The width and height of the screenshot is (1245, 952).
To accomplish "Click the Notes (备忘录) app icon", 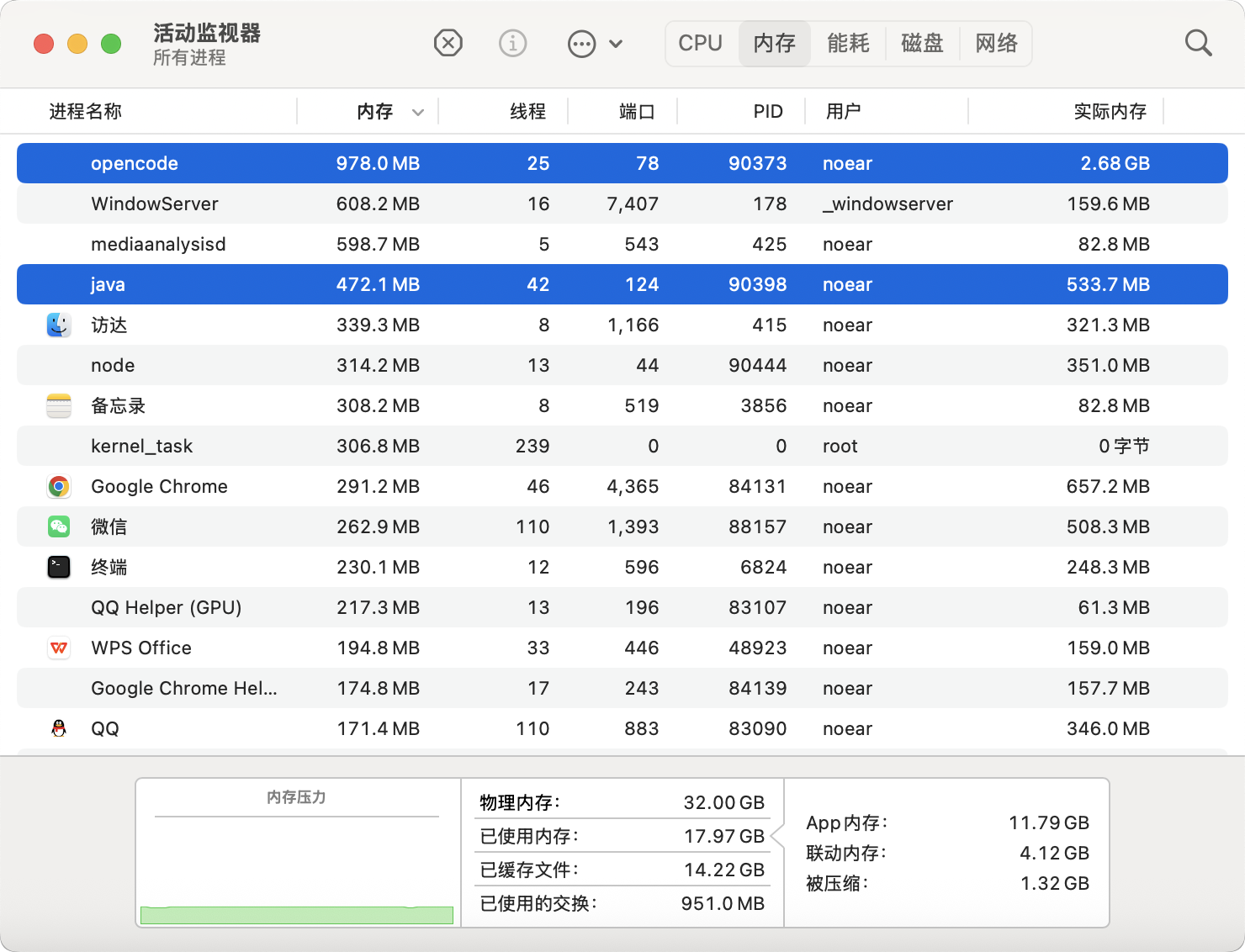I will click(x=59, y=405).
